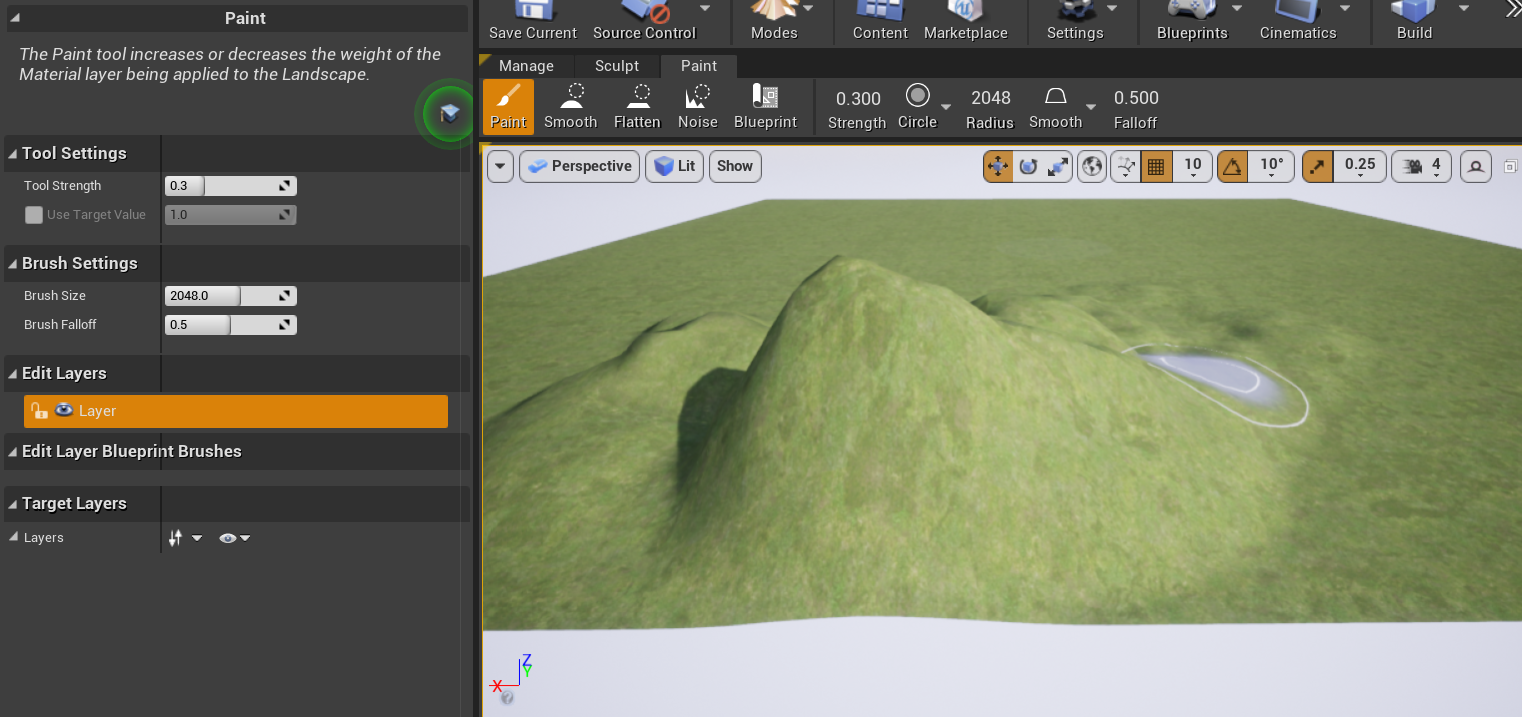Toggle the Use Target Value checkbox
Screen dimensions: 1522x717
click(x=34, y=215)
